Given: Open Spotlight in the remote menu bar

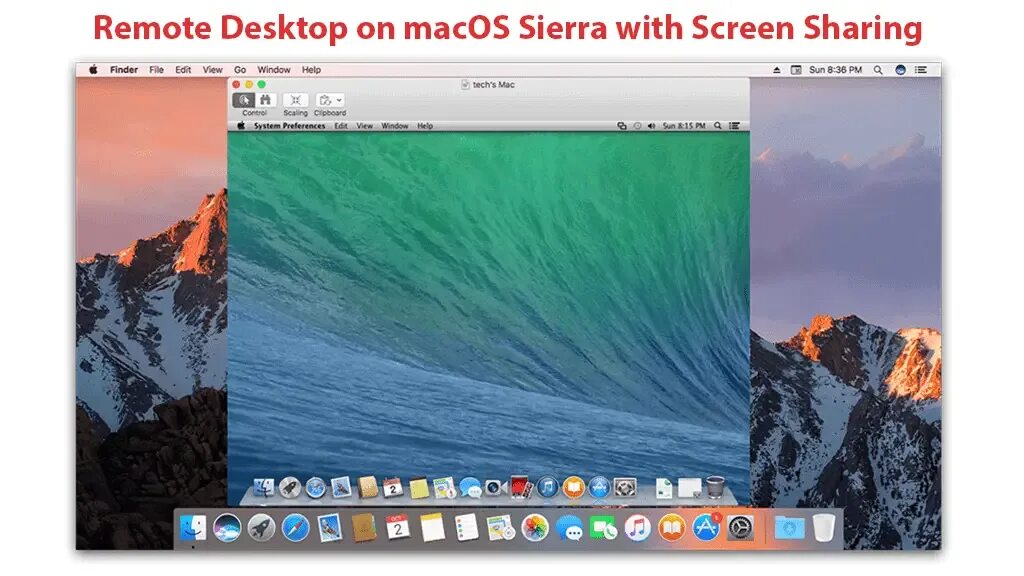Looking at the screenshot, I should click(718, 125).
